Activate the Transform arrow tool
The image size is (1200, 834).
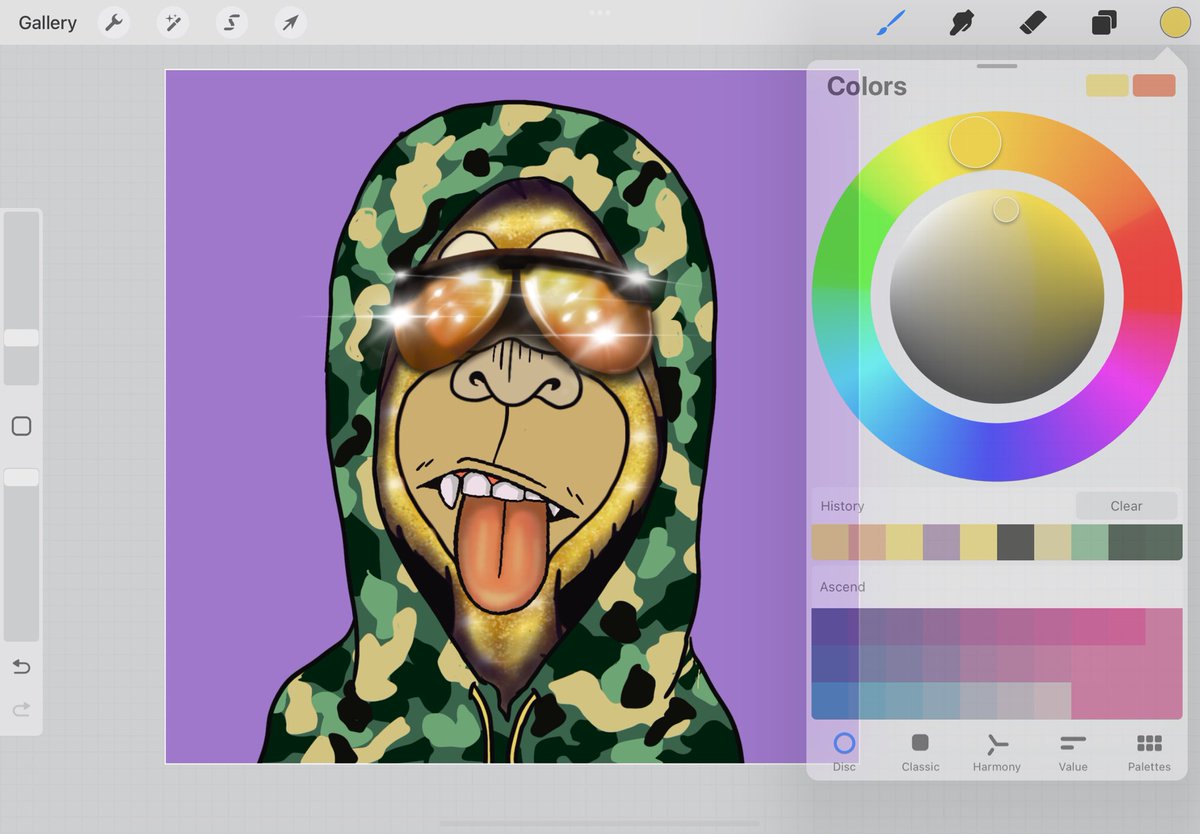coord(291,22)
